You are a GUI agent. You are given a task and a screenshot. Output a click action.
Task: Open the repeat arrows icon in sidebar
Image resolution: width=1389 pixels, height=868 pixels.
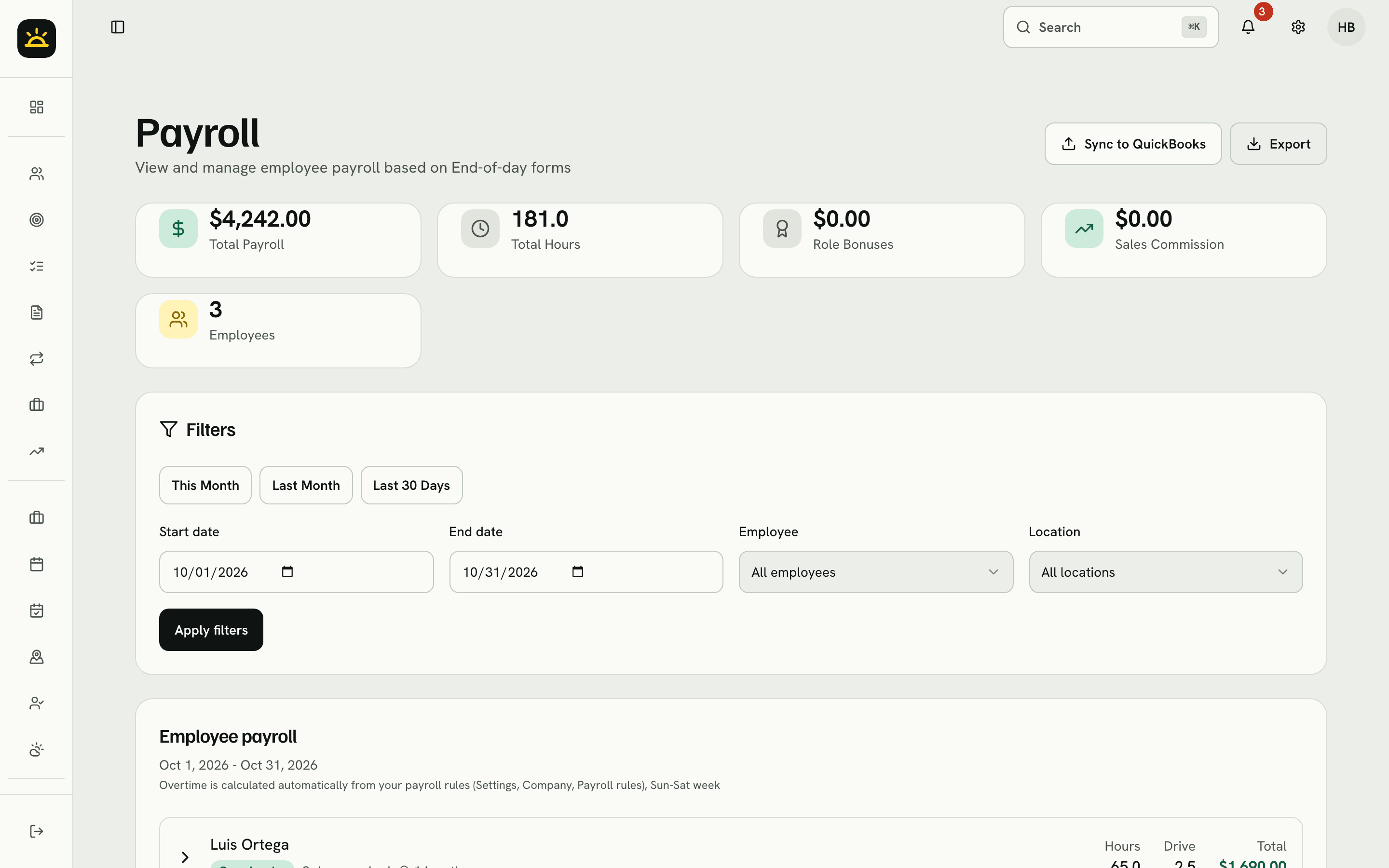tap(37, 359)
